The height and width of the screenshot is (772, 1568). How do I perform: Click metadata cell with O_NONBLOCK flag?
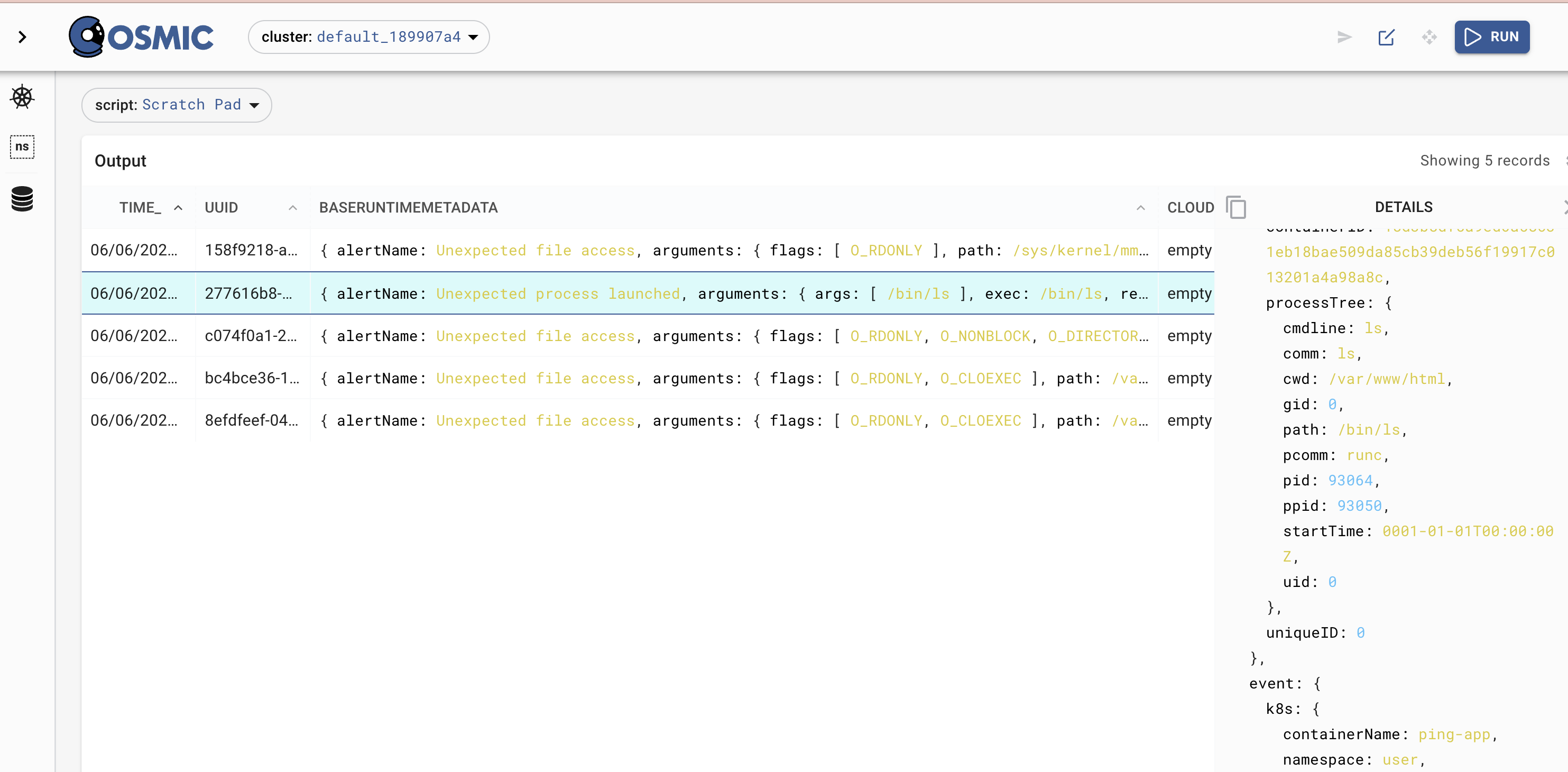733,336
